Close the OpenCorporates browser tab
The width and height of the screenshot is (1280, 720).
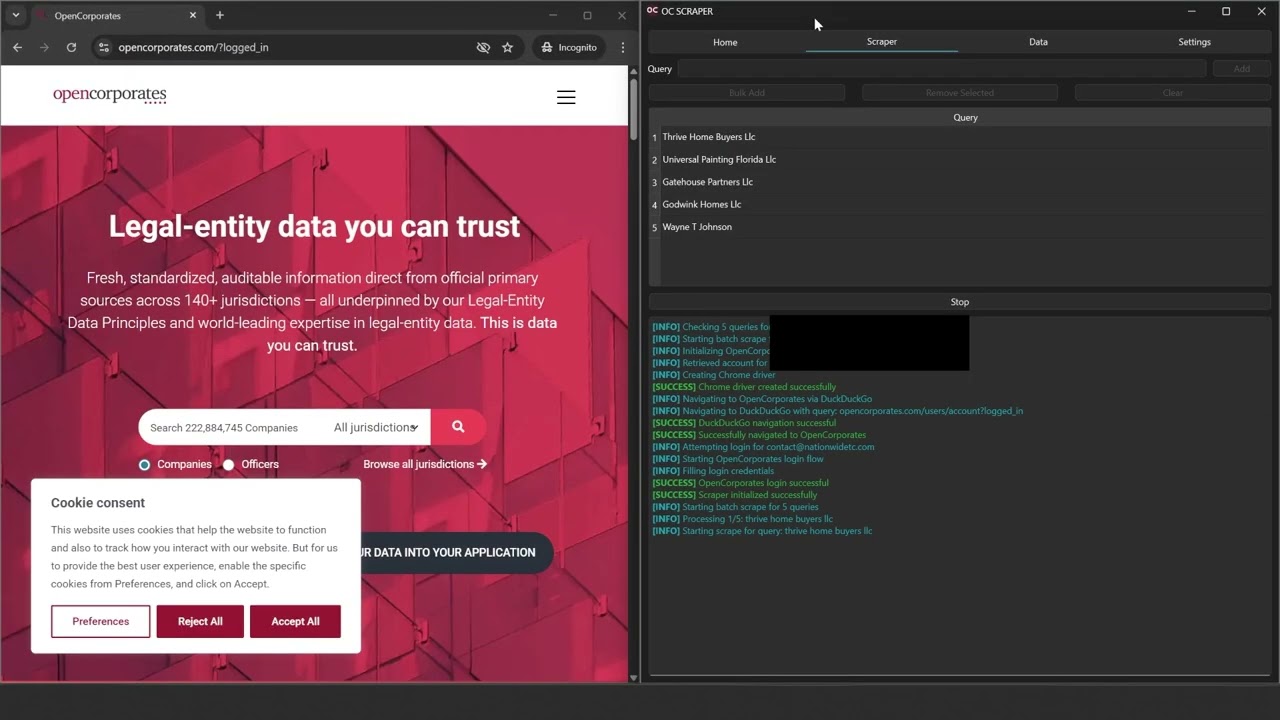coord(194,15)
